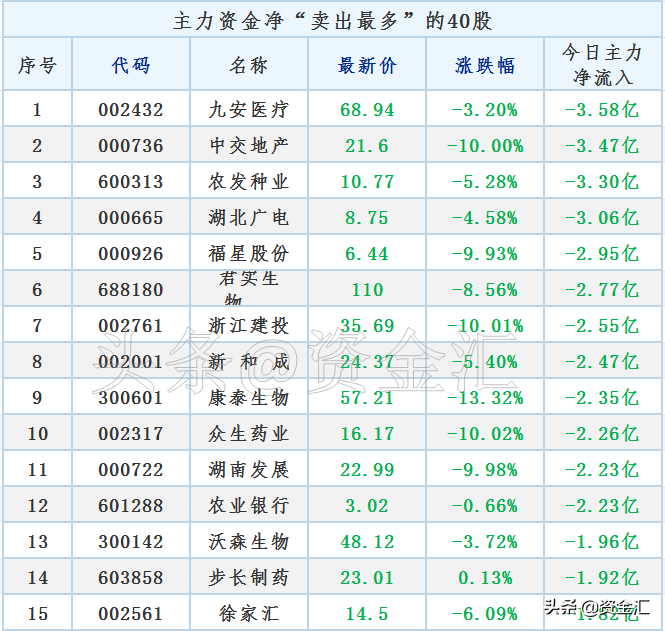Click the 代码 column header

[131, 66]
